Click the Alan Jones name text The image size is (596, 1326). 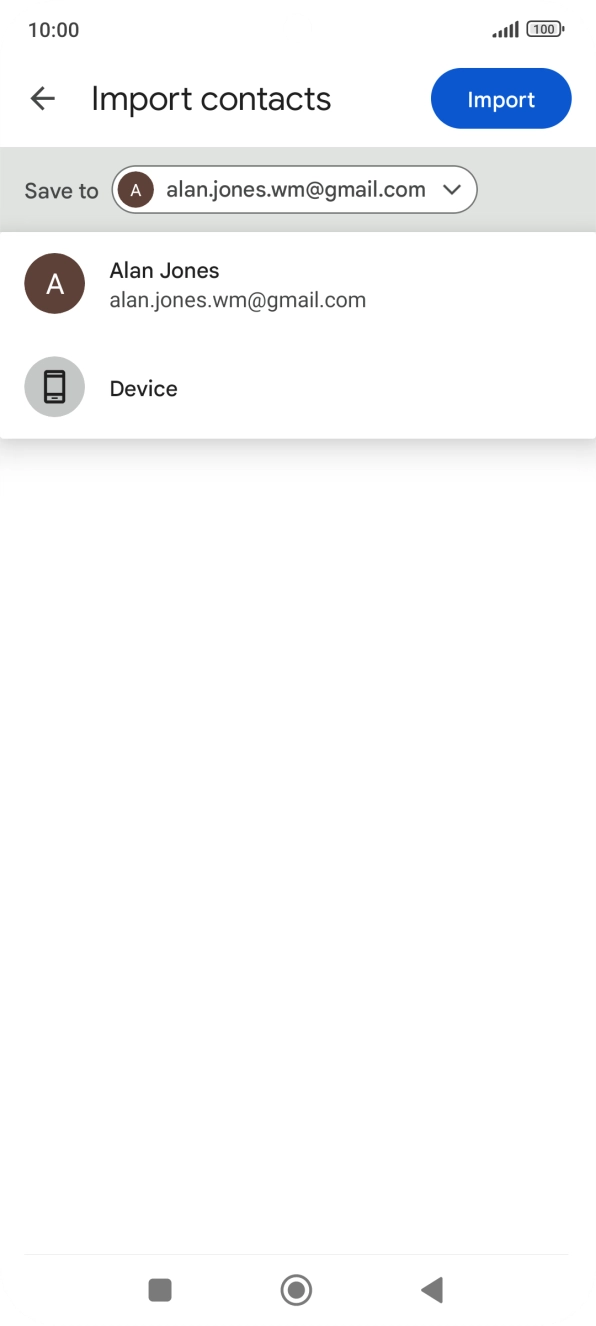(164, 271)
